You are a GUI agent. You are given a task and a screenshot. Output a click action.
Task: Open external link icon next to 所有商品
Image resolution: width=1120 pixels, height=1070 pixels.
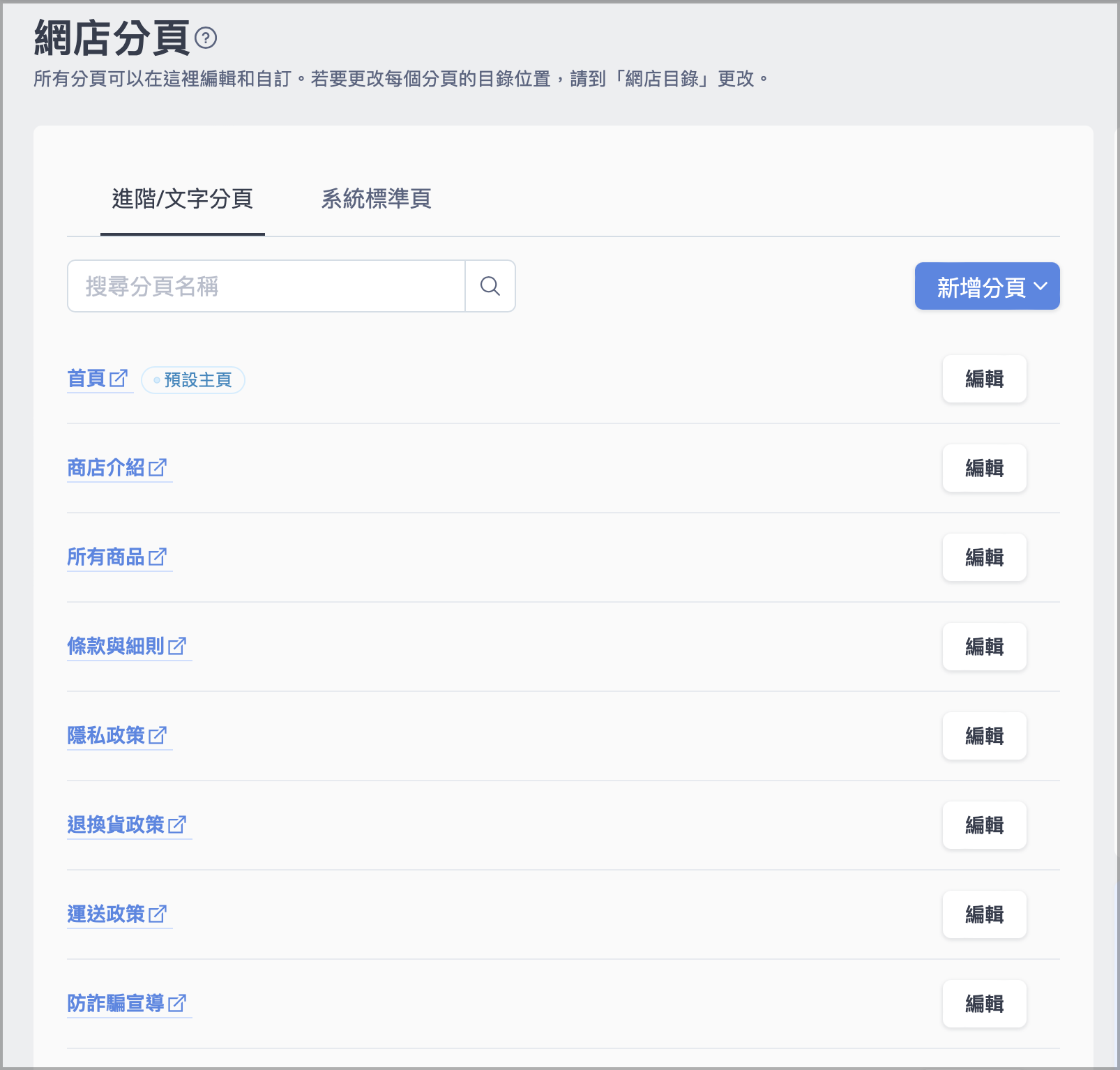[x=158, y=557]
